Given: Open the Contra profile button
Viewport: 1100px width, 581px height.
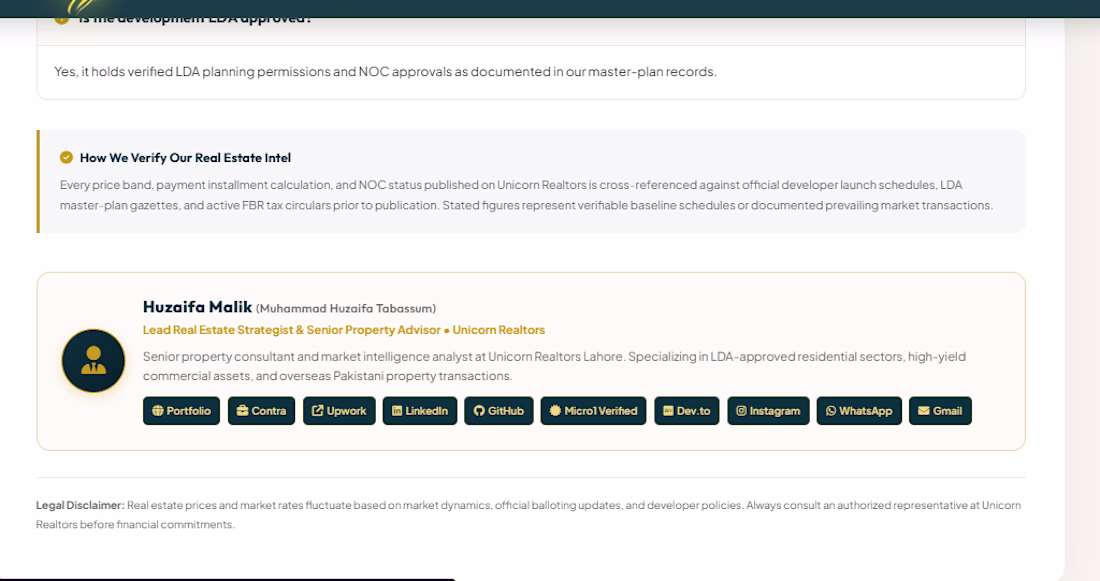Looking at the screenshot, I should 261,410.
